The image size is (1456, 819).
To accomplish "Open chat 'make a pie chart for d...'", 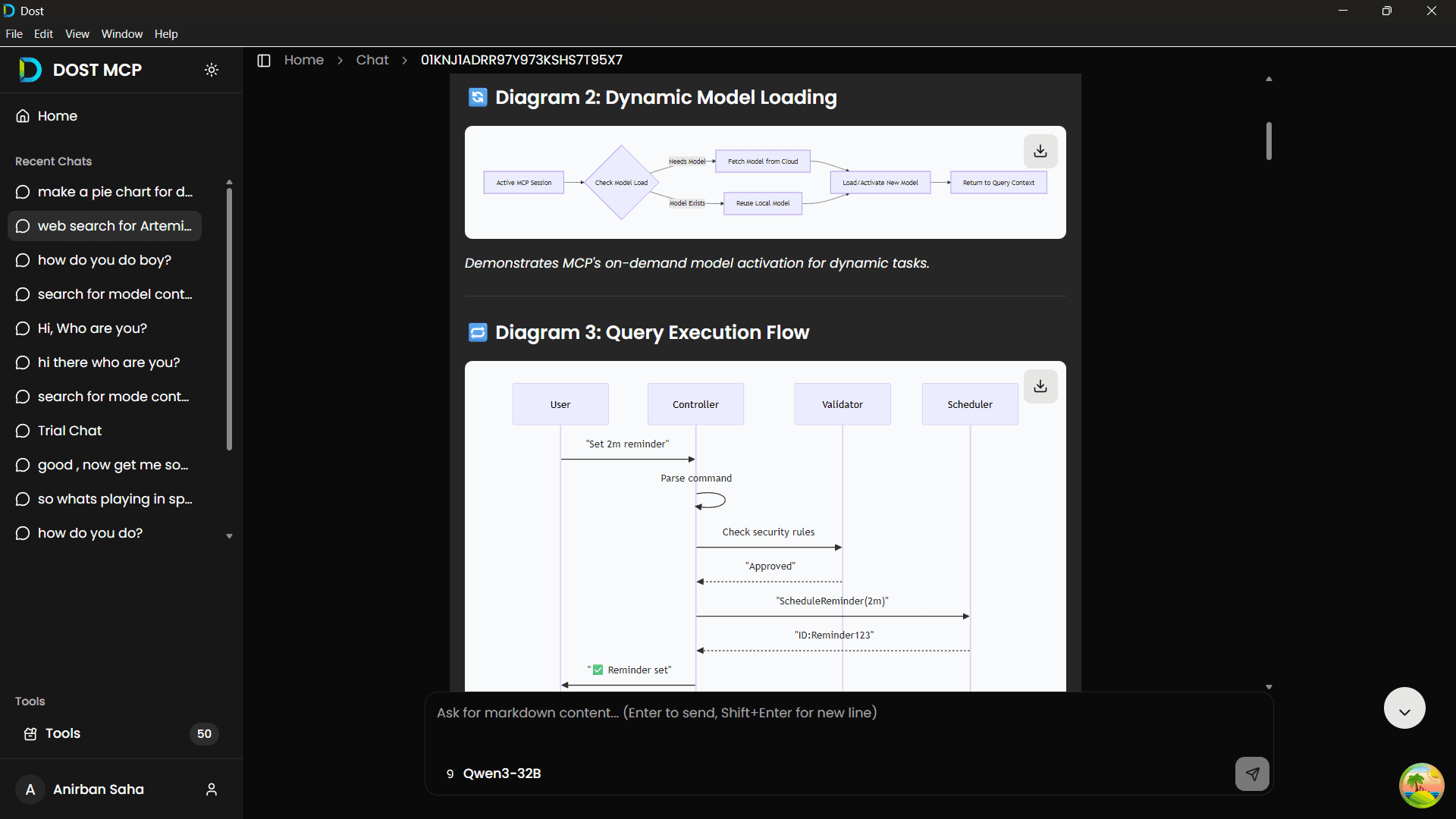I will click(x=105, y=192).
